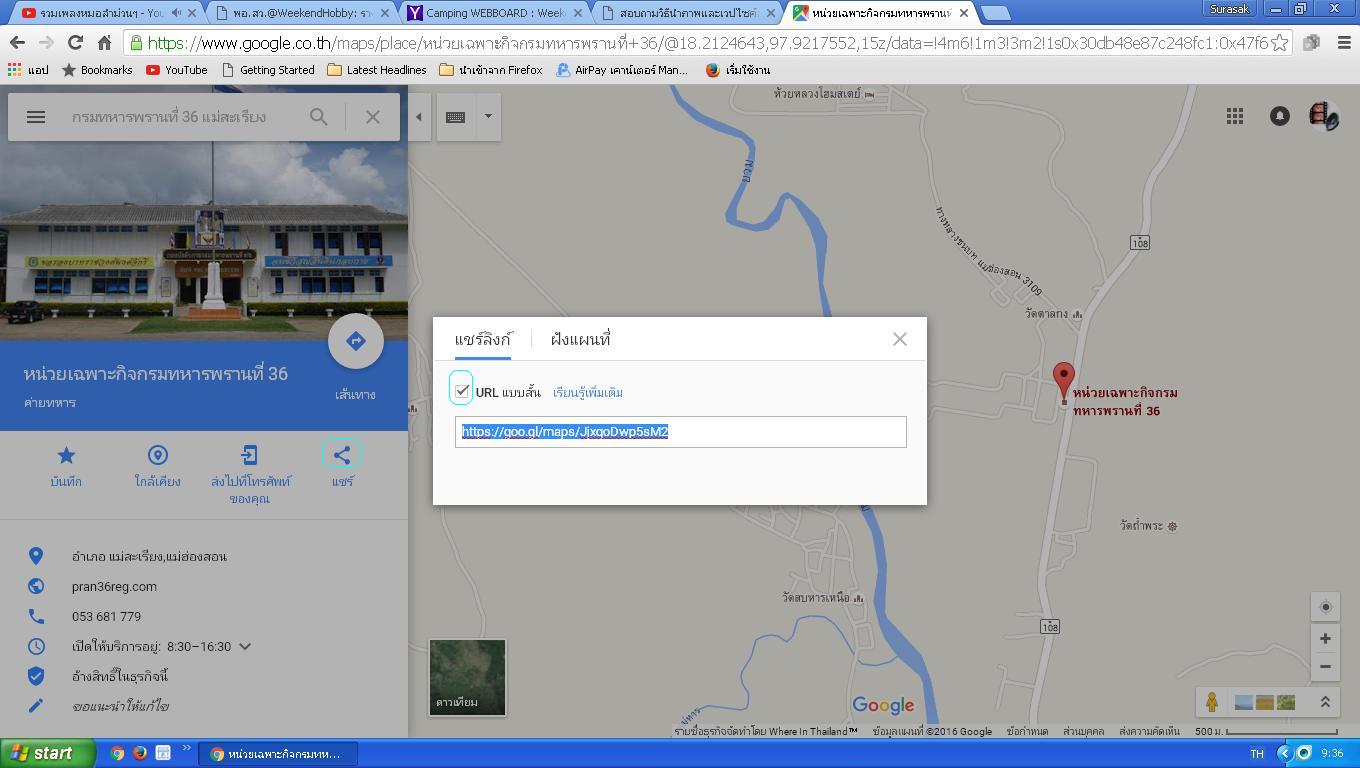Open the keyboard input tools dropdown

click(488, 117)
